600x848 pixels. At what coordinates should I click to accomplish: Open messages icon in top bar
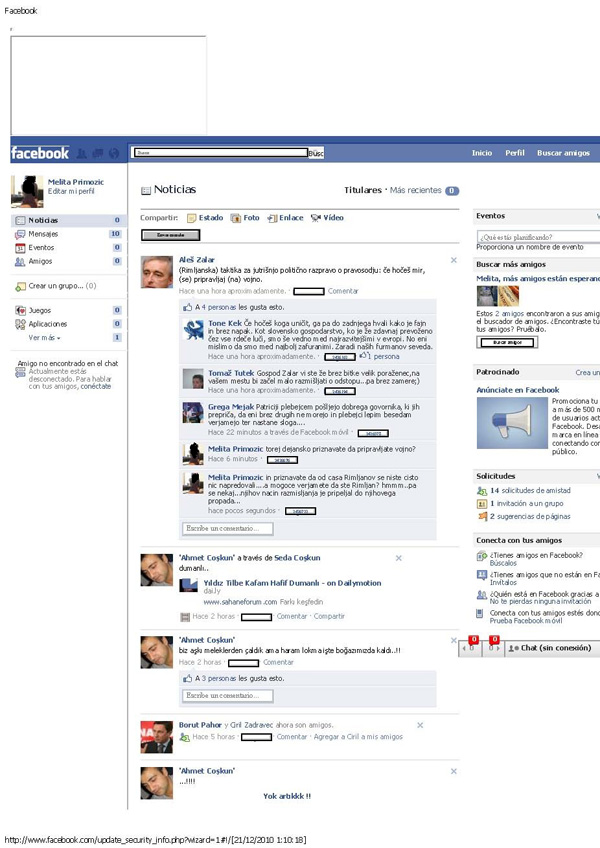point(97,154)
